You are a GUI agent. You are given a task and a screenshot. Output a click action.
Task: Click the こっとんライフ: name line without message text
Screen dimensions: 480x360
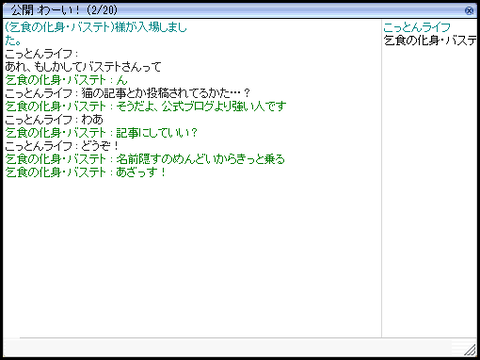tap(42, 54)
